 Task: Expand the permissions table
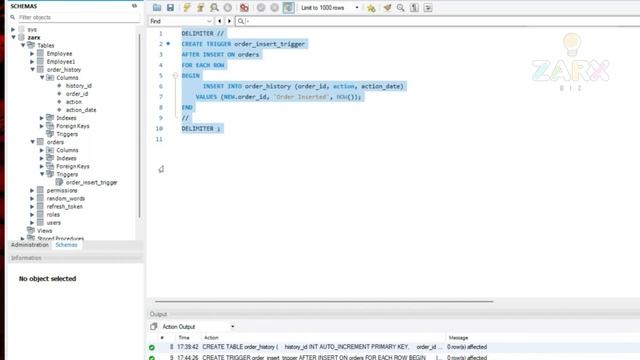click(32, 191)
